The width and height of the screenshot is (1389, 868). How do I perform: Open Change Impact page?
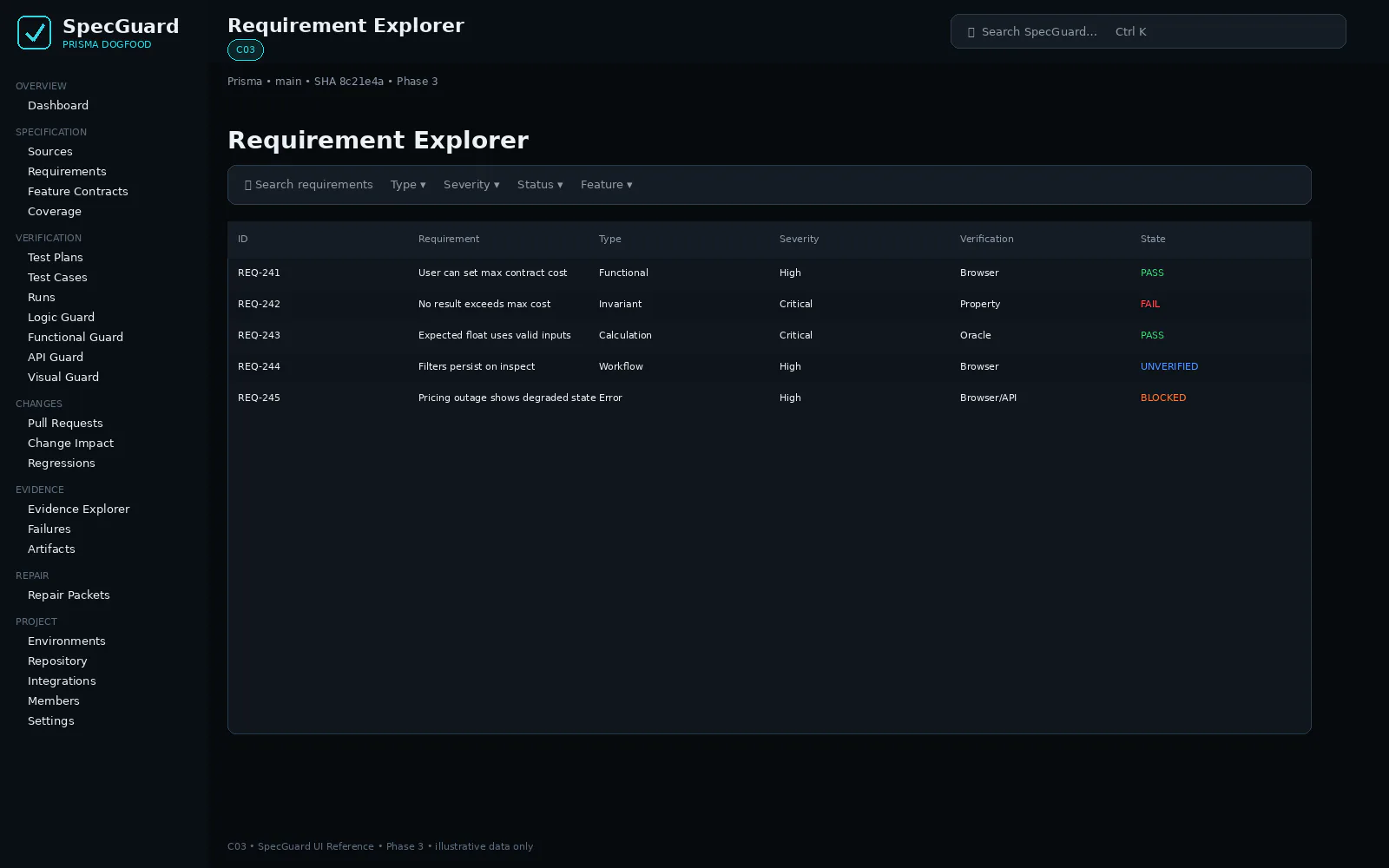click(70, 443)
